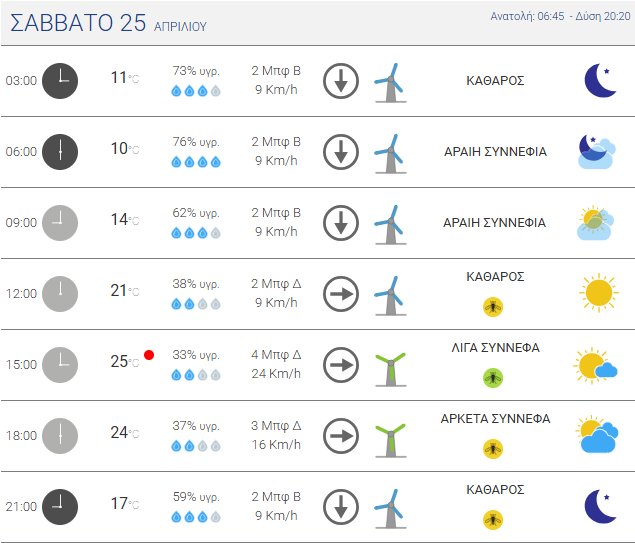Click the red max temperature dot
Image resolution: width=635 pixels, height=543 pixels.
click(149, 354)
